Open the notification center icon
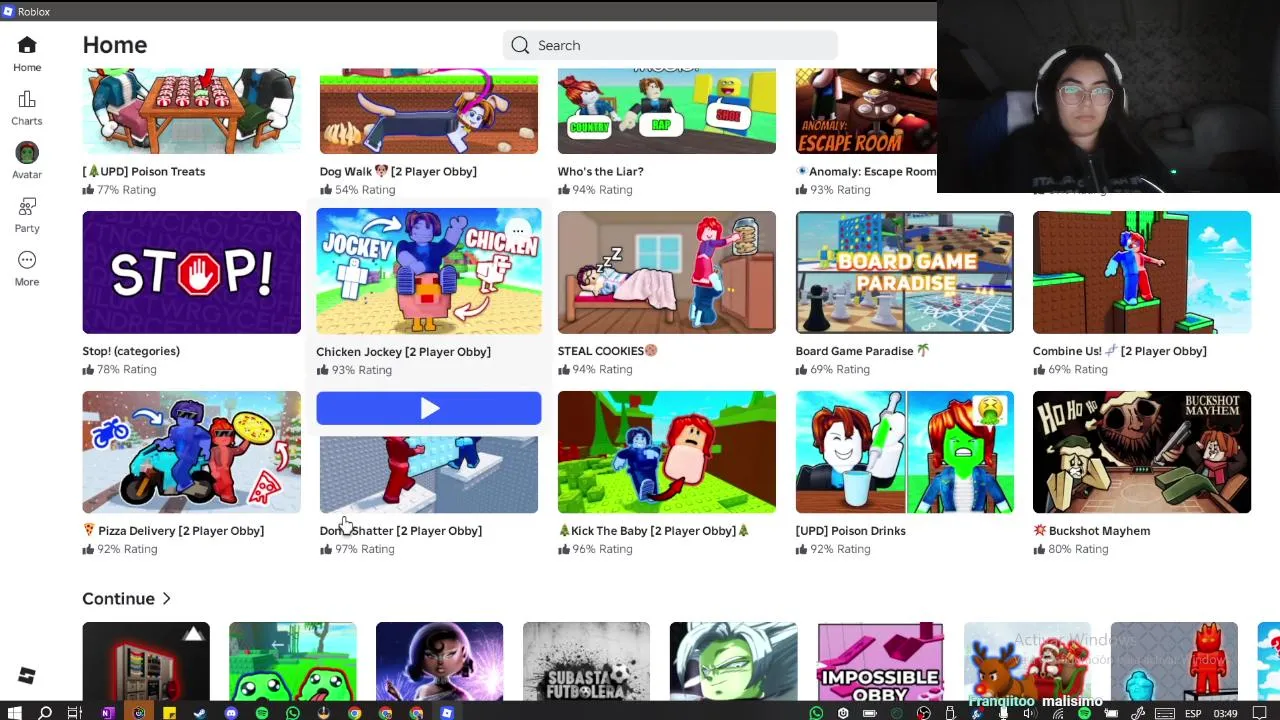The image size is (1280, 720). 1259,713
